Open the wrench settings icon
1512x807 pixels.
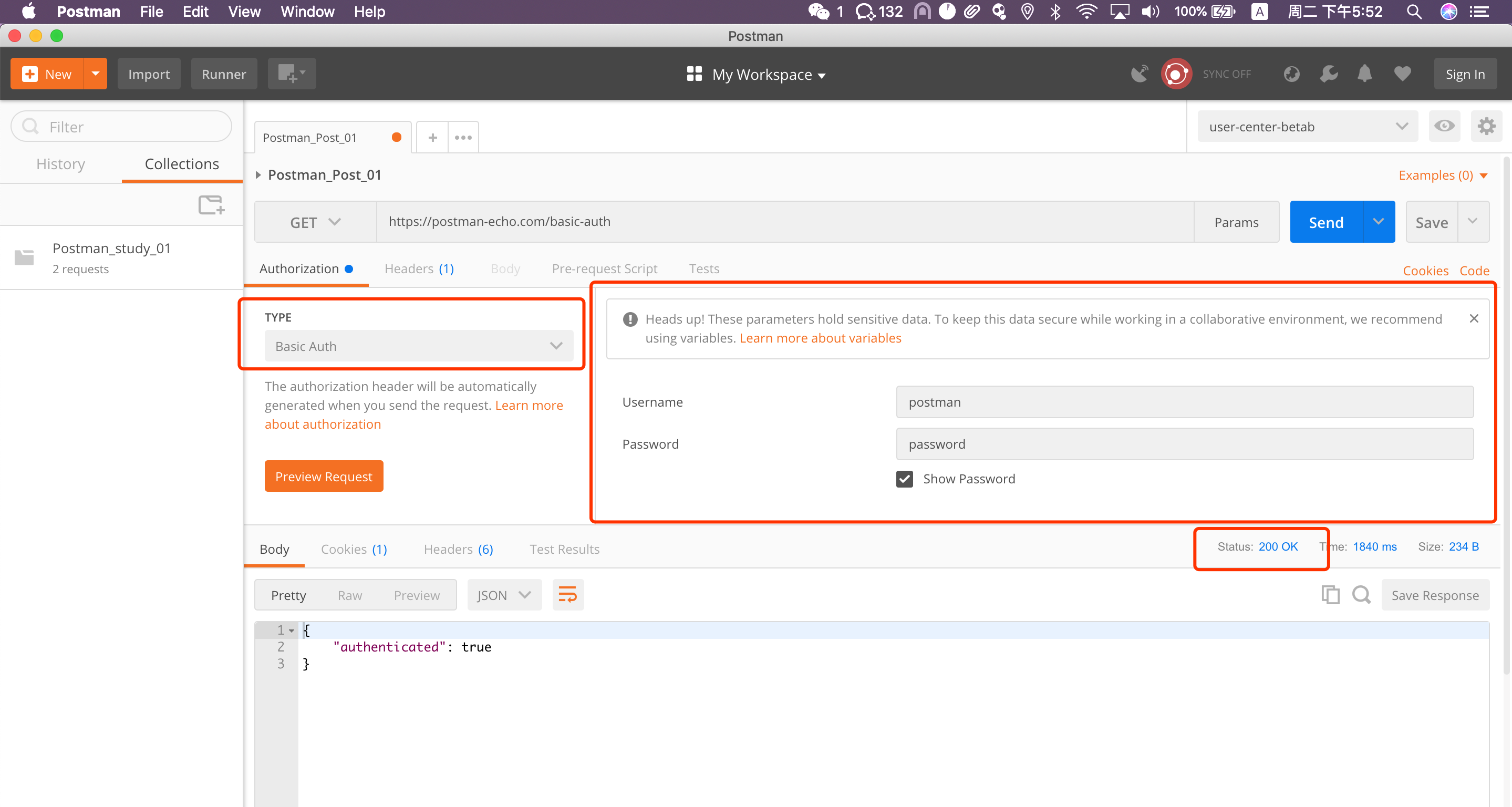point(1328,74)
